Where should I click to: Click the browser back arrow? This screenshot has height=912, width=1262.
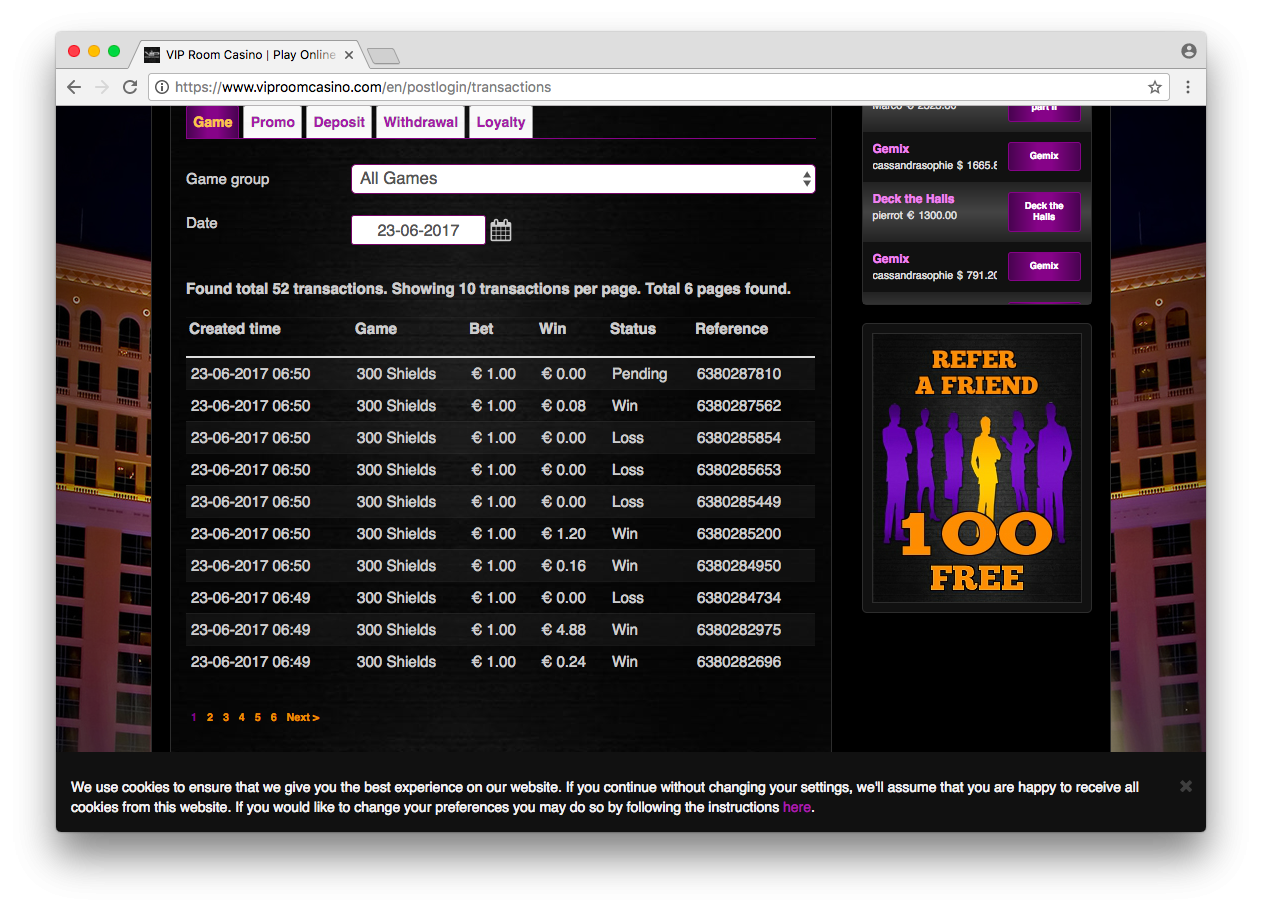(74, 87)
